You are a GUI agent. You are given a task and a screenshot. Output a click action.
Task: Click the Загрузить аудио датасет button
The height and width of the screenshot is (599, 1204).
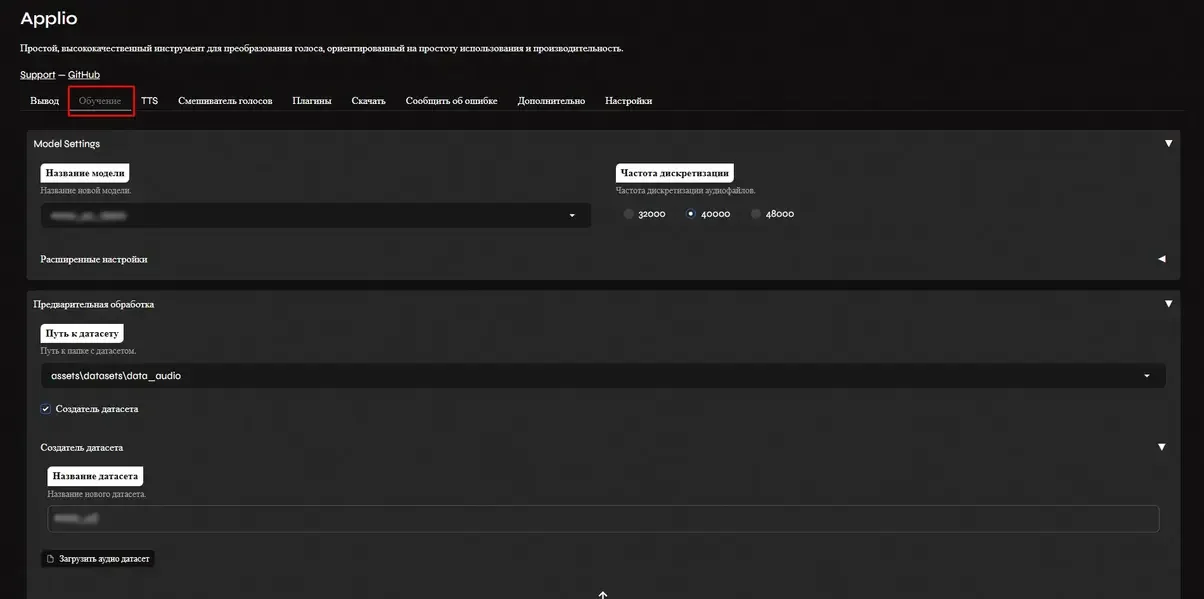pos(98,559)
